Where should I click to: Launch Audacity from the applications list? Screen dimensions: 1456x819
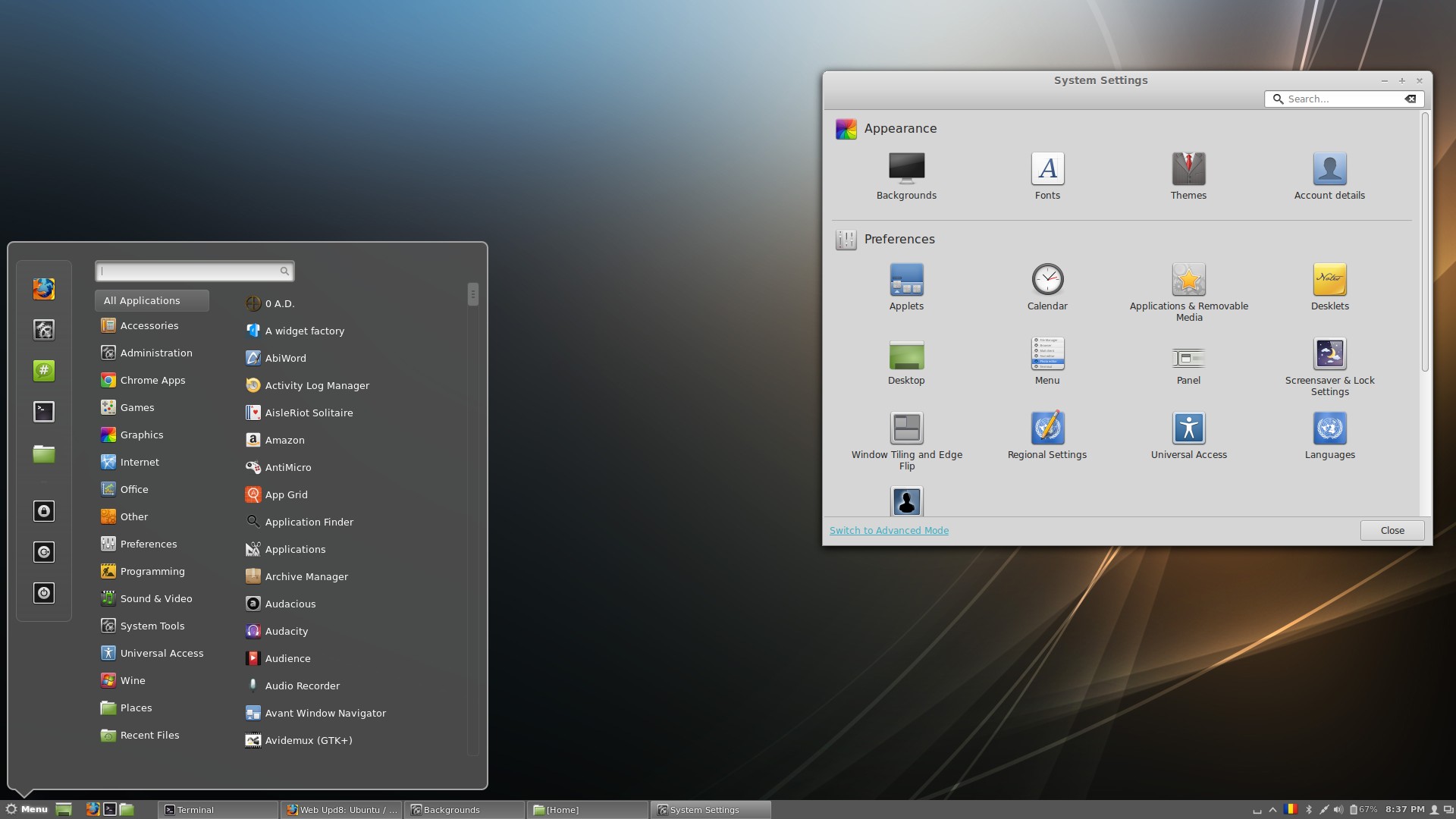point(287,631)
